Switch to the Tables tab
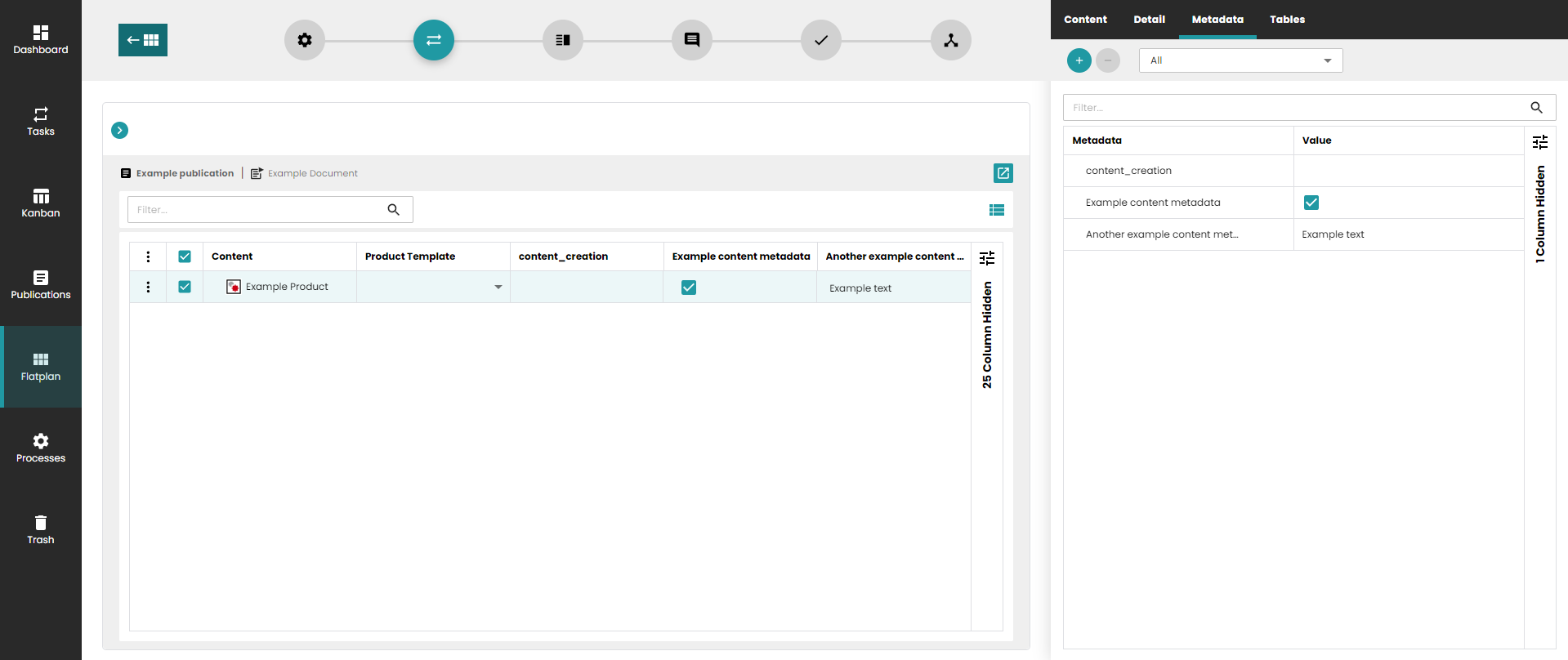The width and height of the screenshot is (1568, 660). pos(1287,20)
